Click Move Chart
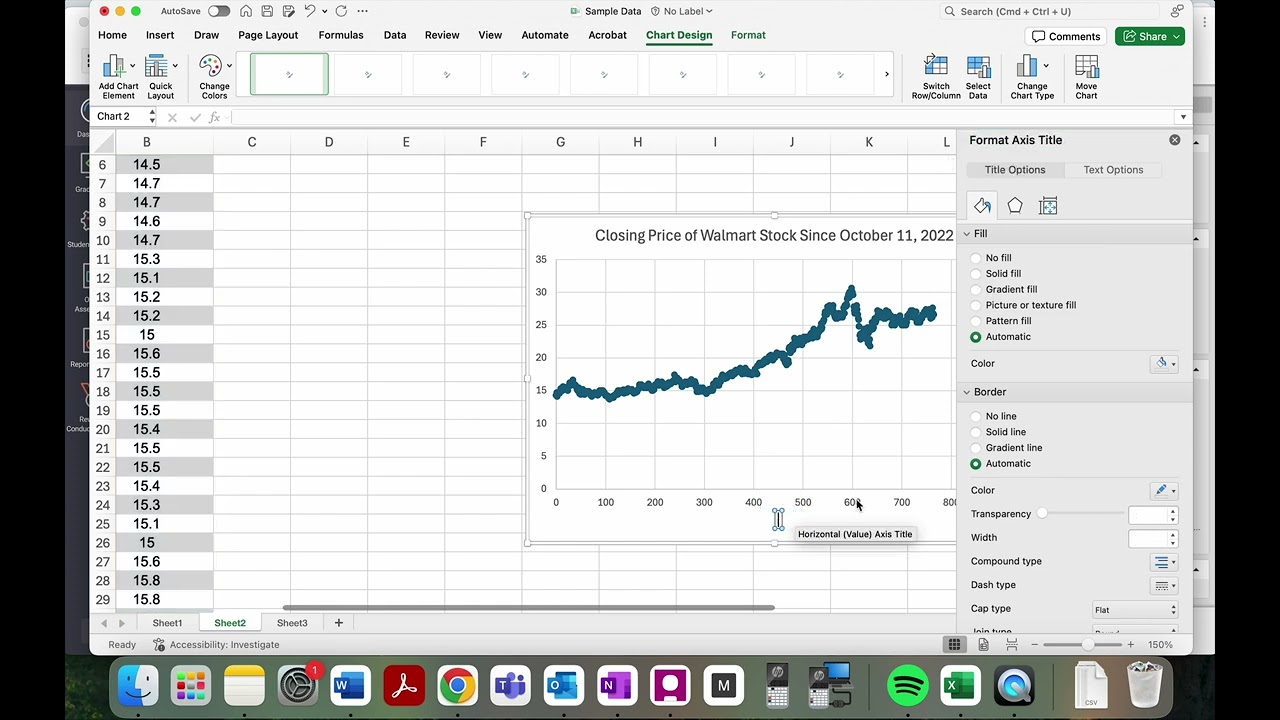The height and width of the screenshot is (720, 1280). [x=1086, y=77]
